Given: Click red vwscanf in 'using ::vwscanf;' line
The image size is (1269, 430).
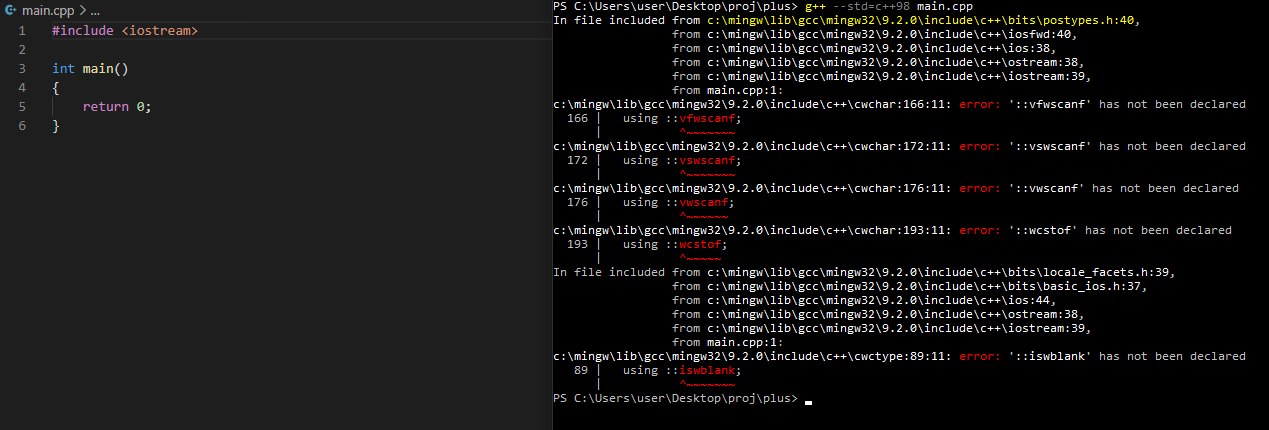Looking at the screenshot, I should [x=704, y=202].
